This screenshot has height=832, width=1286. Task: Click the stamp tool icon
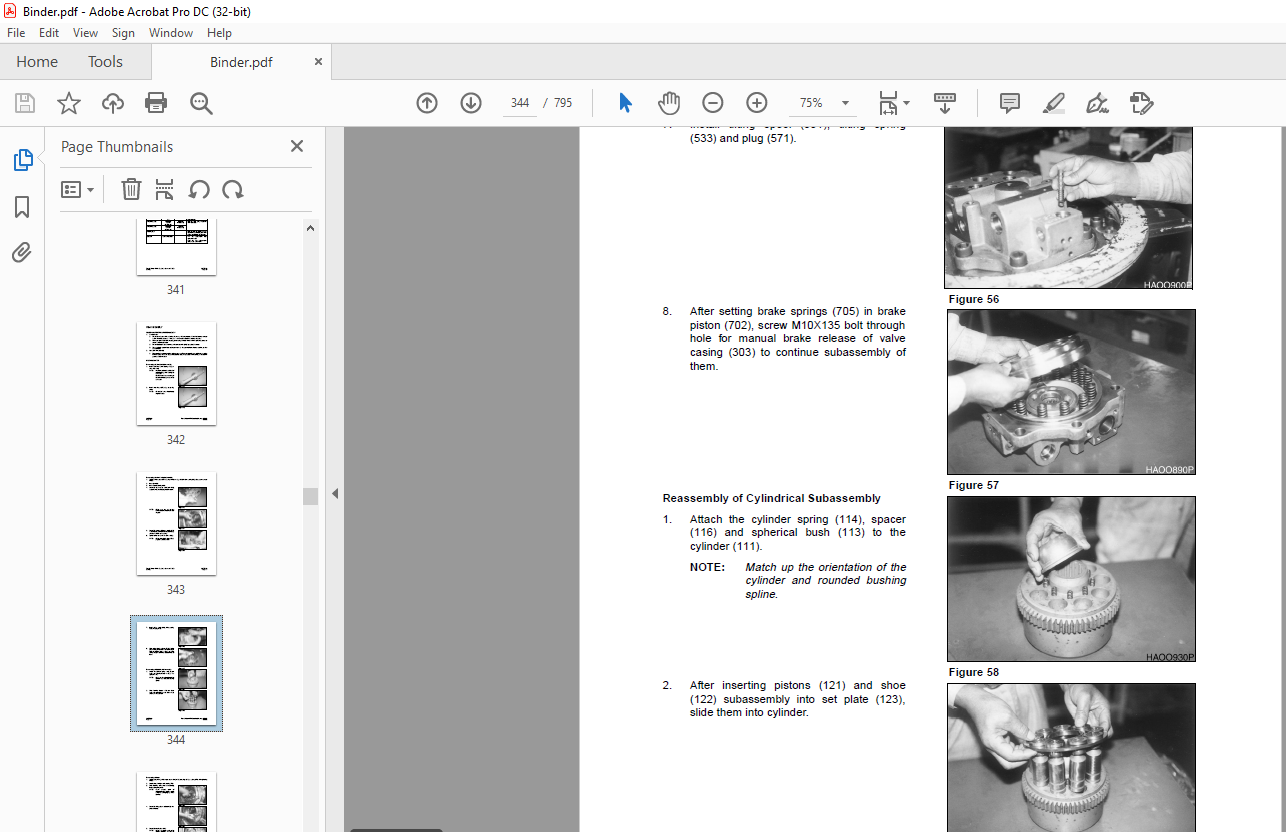[x=1142, y=103]
